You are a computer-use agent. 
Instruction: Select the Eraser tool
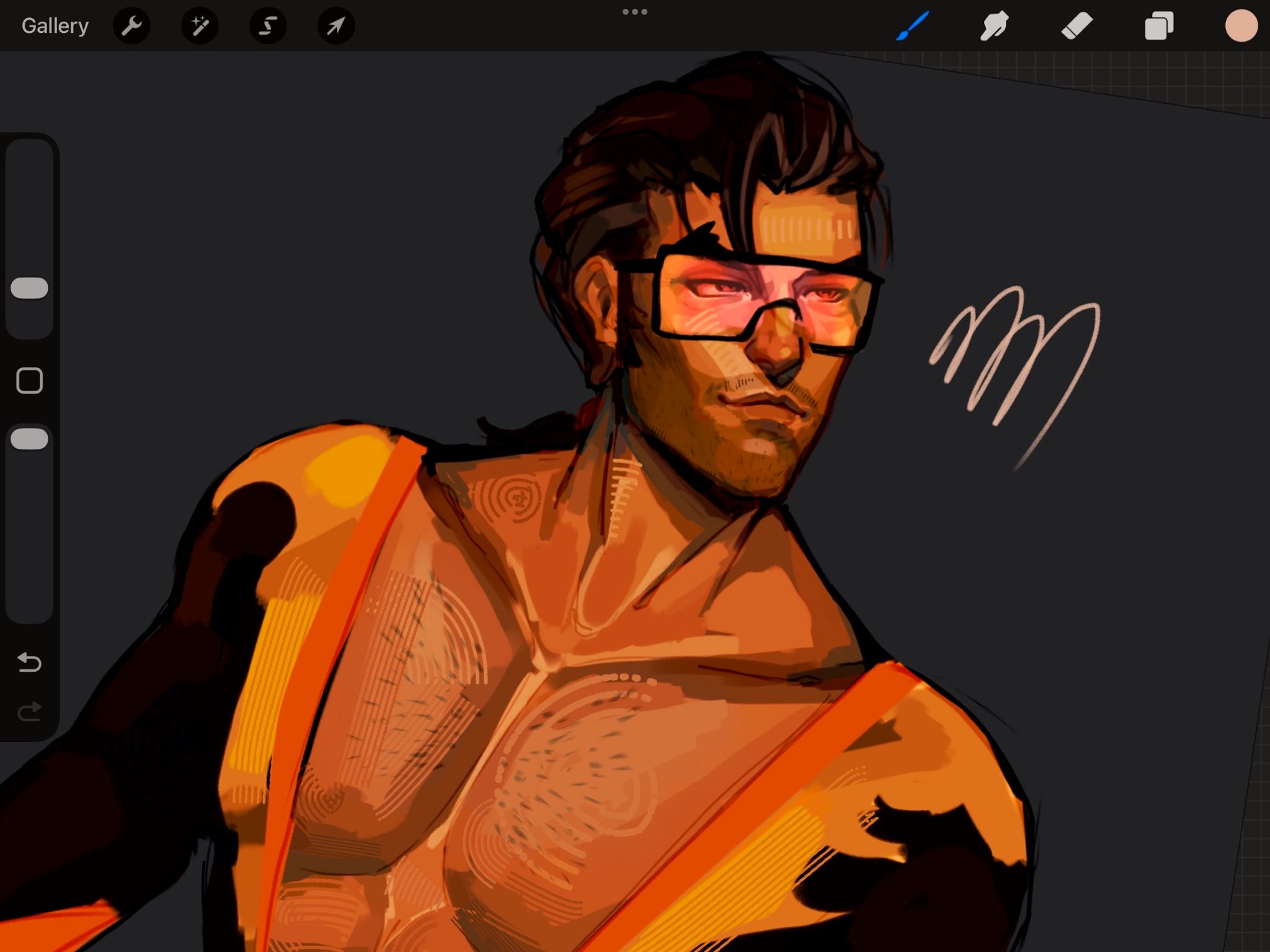coord(1077,26)
